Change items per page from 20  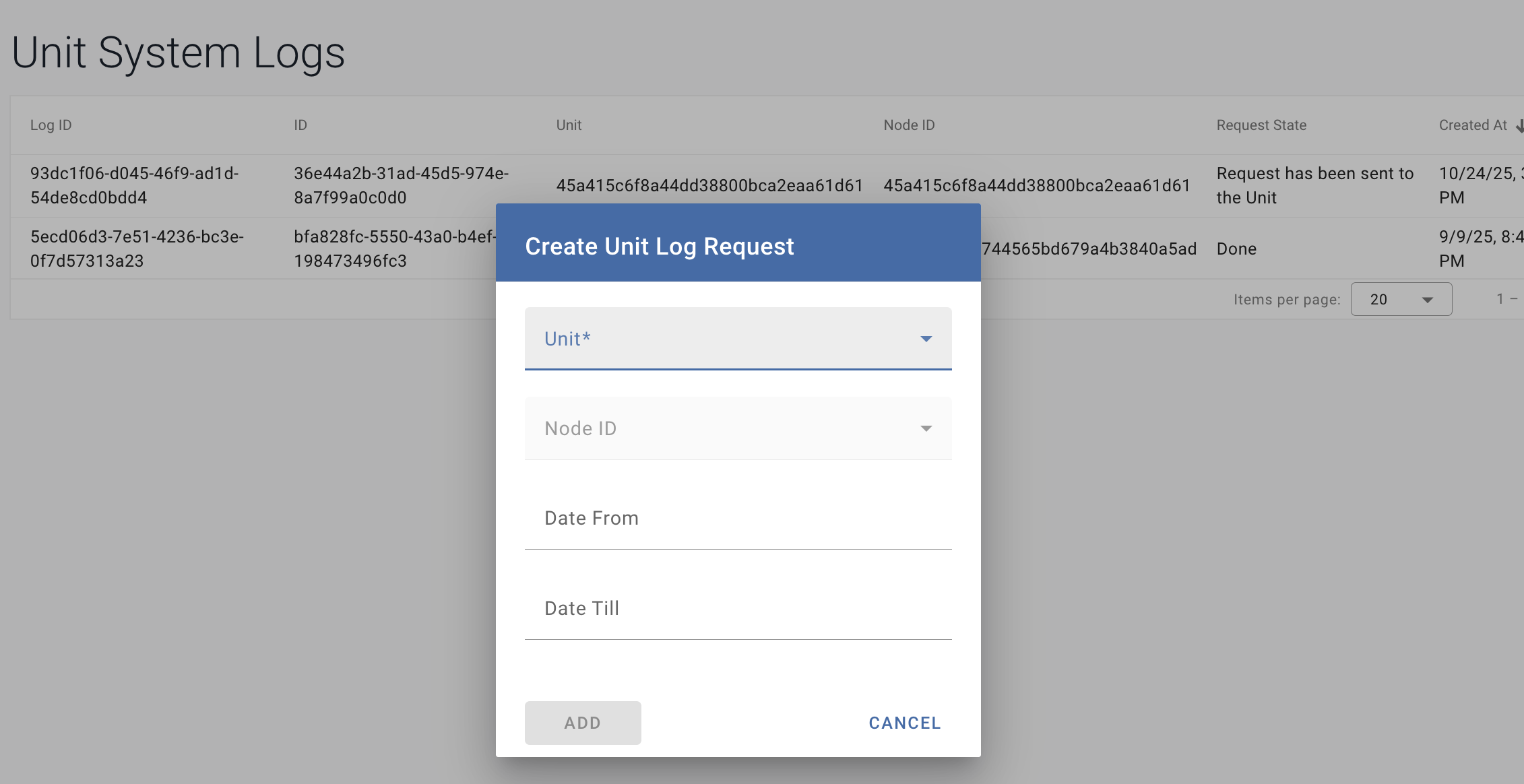tap(1401, 298)
